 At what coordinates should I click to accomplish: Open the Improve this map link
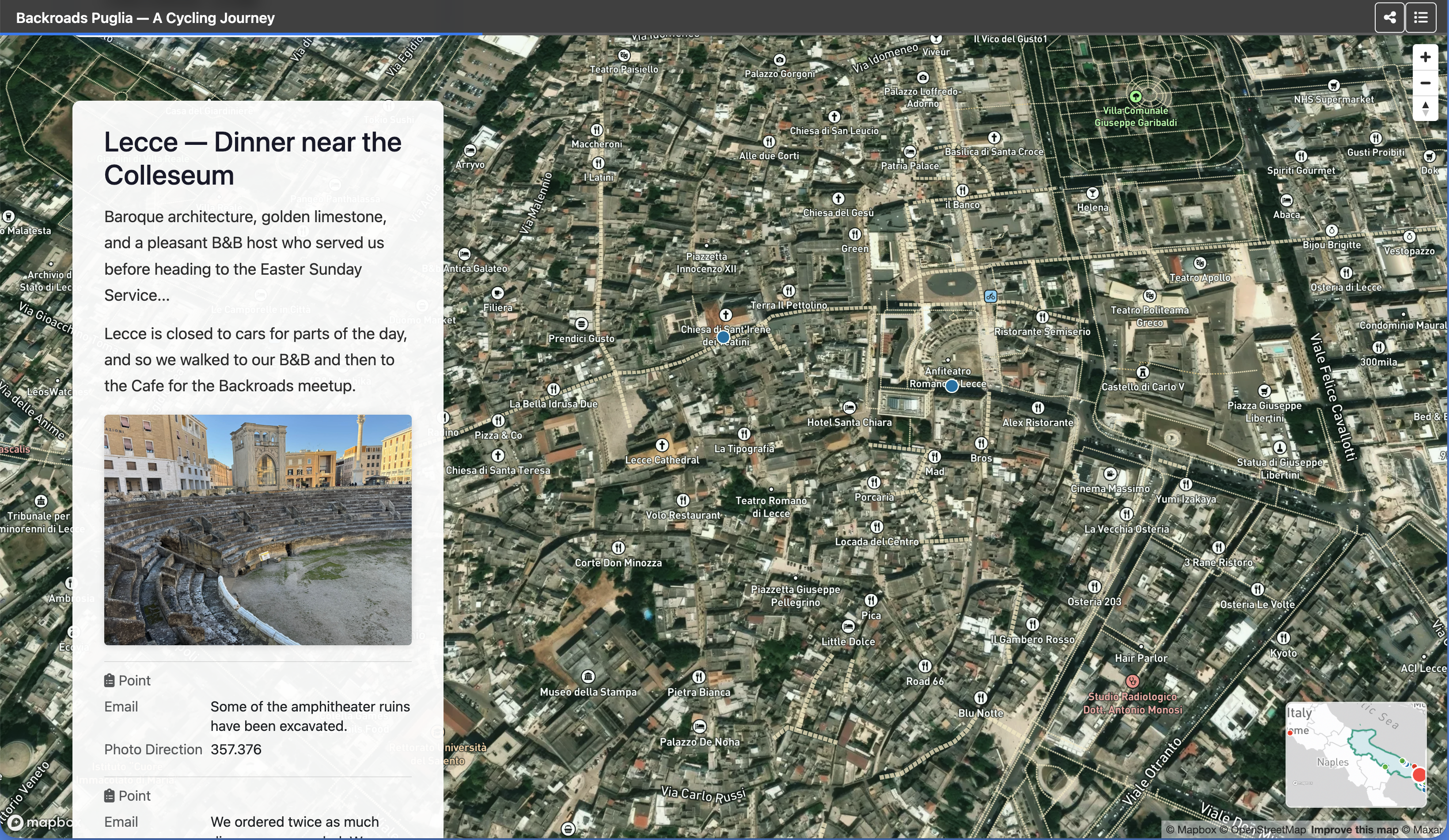[x=1355, y=830]
